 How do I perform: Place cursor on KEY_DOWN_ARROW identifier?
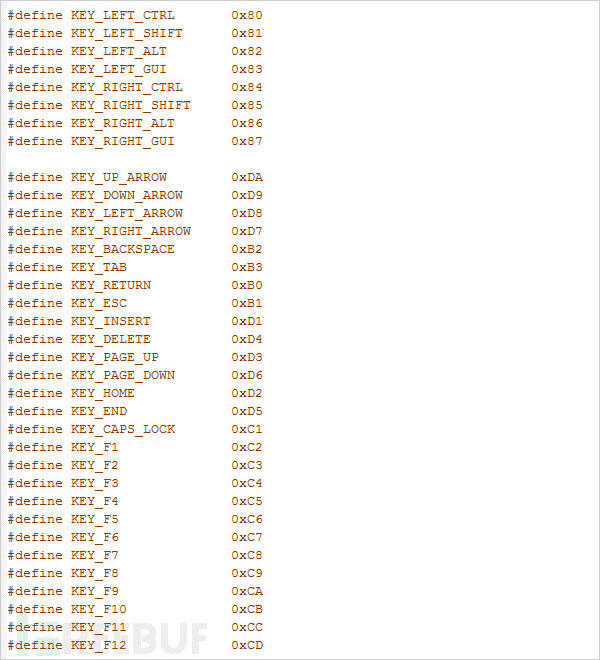coord(127,195)
